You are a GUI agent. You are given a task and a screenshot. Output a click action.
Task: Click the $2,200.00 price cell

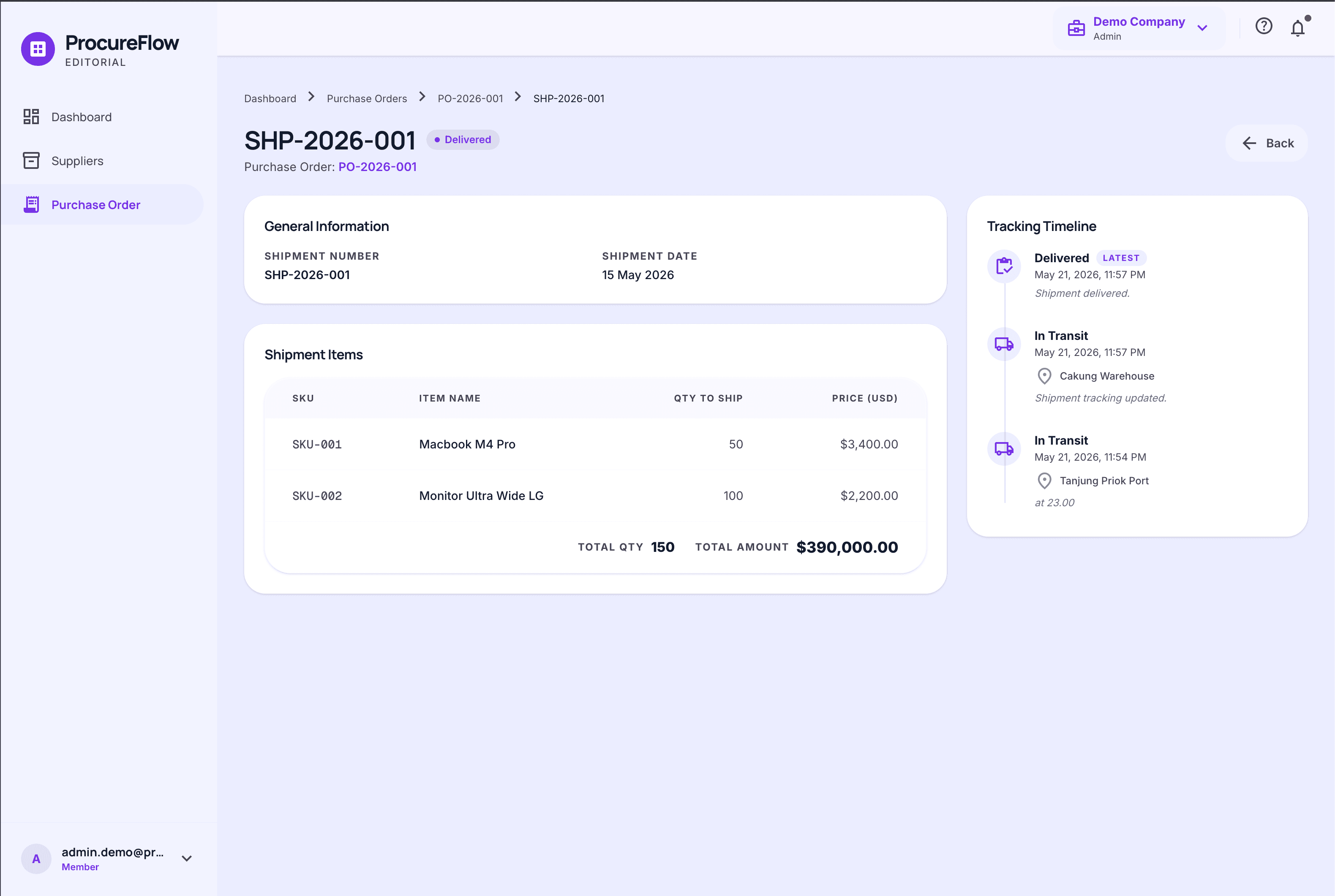click(x=869, y=495)
